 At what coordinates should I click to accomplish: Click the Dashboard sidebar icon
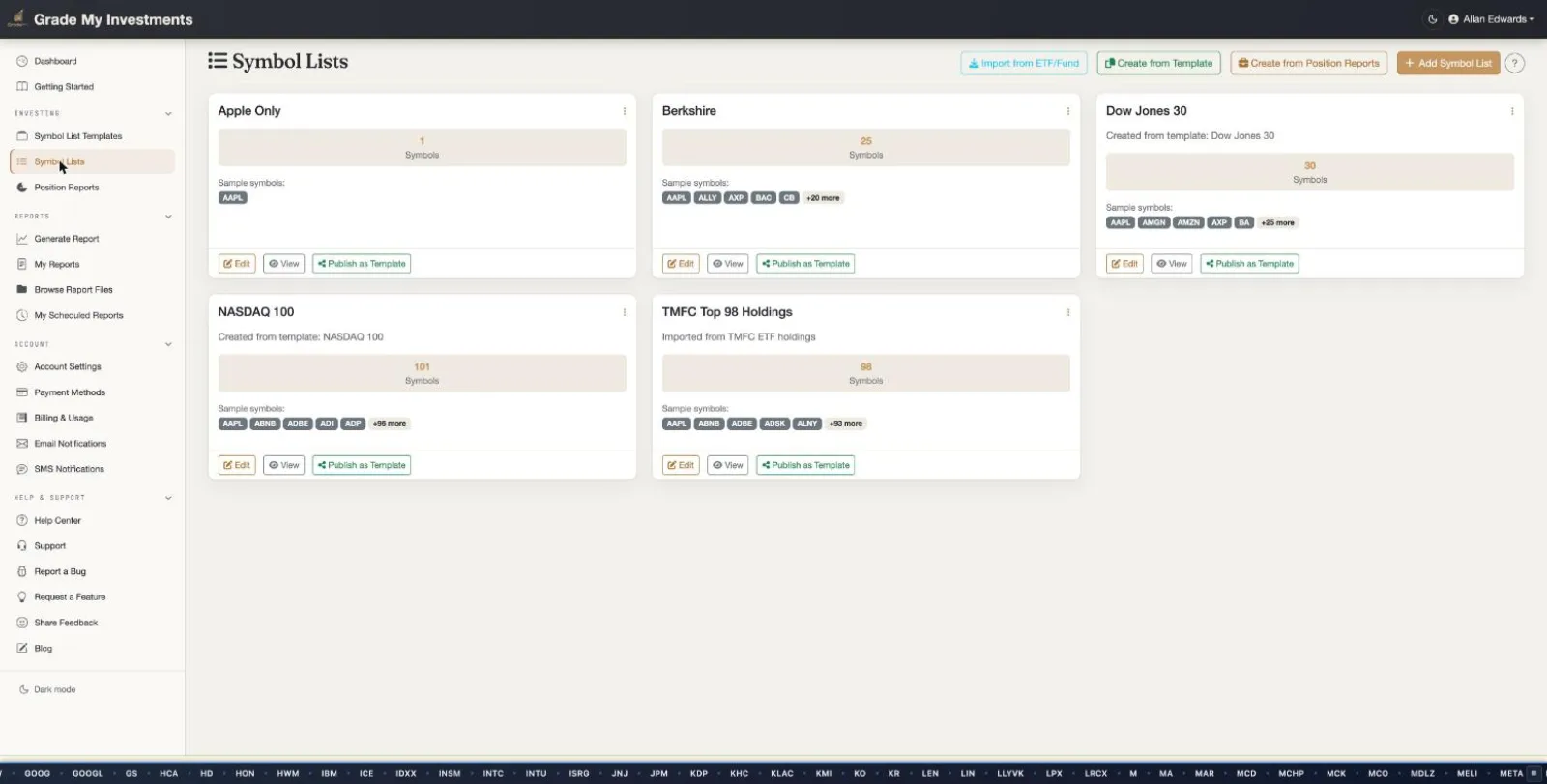point(22,61)
